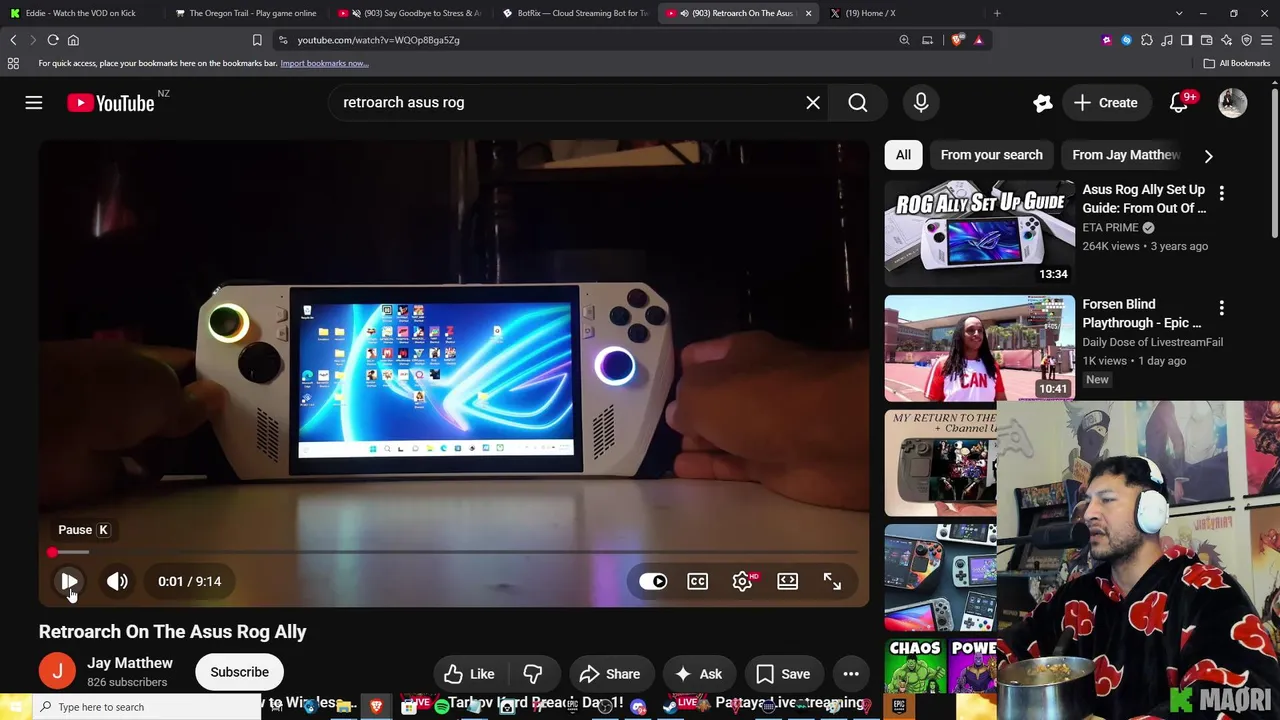The height and width of the screenshot is (720, 1280).
Task: Go back in browser history
Action: pos(13,40)
